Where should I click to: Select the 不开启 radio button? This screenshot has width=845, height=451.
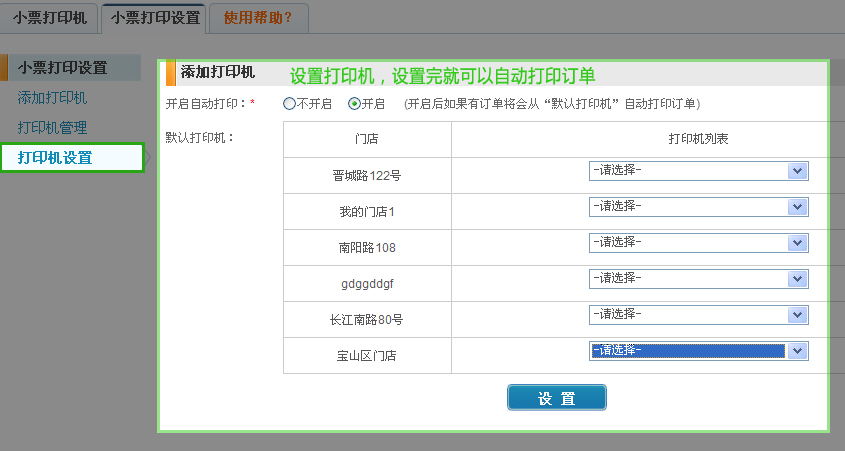[x=290, y=103]
